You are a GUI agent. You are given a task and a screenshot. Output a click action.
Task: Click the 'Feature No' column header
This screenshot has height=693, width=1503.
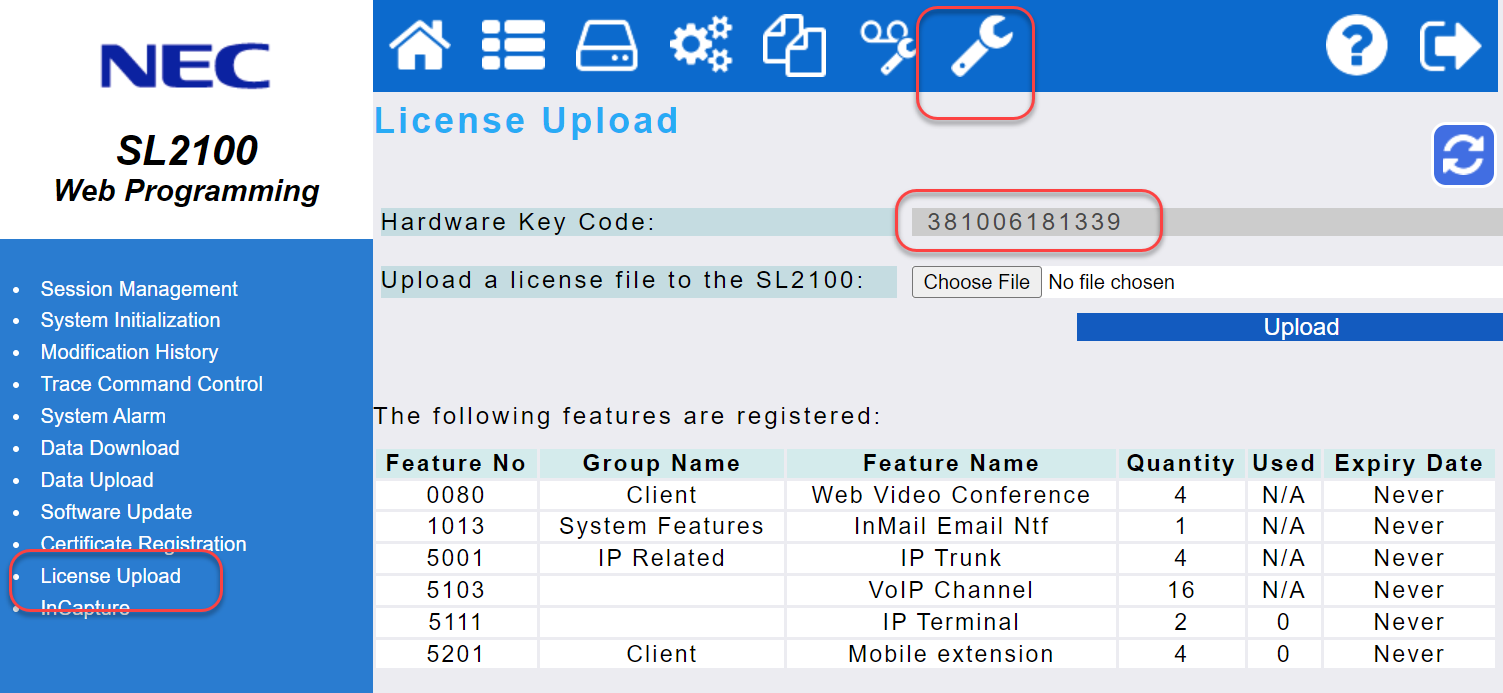pos(456,463)
